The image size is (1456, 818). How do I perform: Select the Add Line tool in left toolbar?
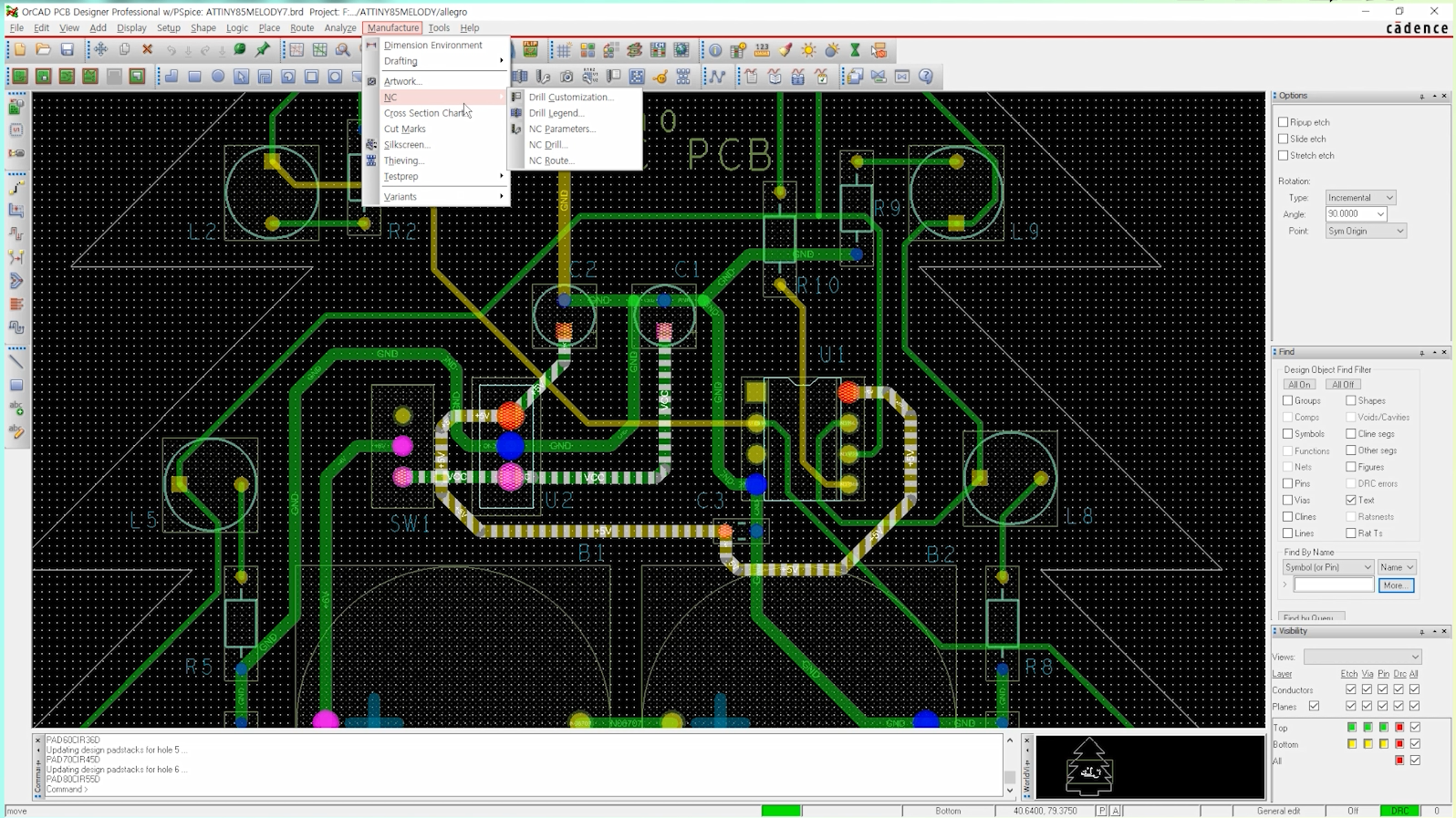pos(16,361)
